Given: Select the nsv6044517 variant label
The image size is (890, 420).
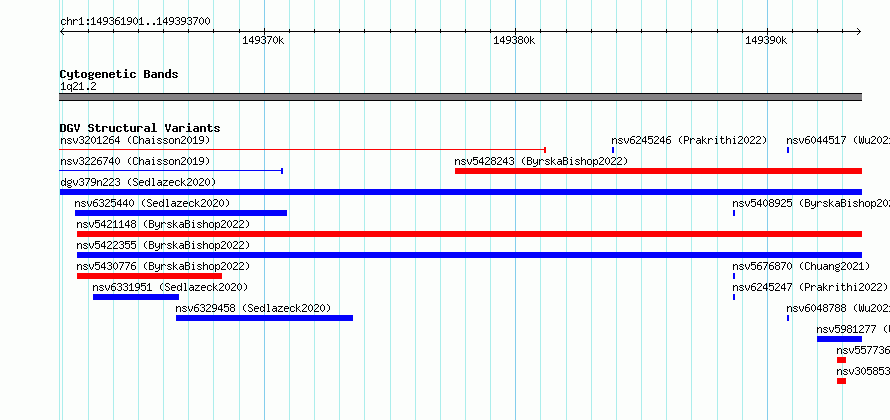Looking at the screenshot, I should [x=838, y=140].
